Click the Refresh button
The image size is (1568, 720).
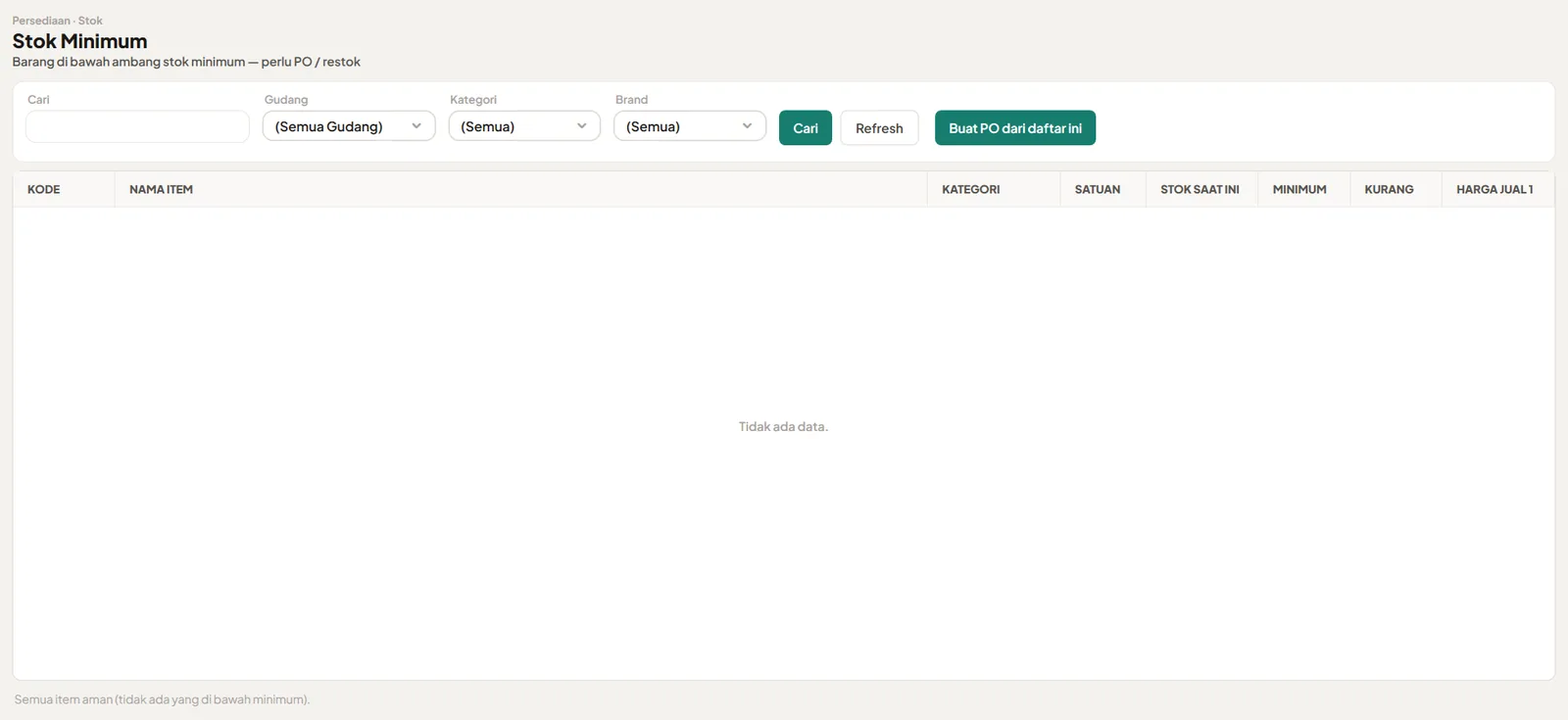pyautogui.click(x=879, y=127)
